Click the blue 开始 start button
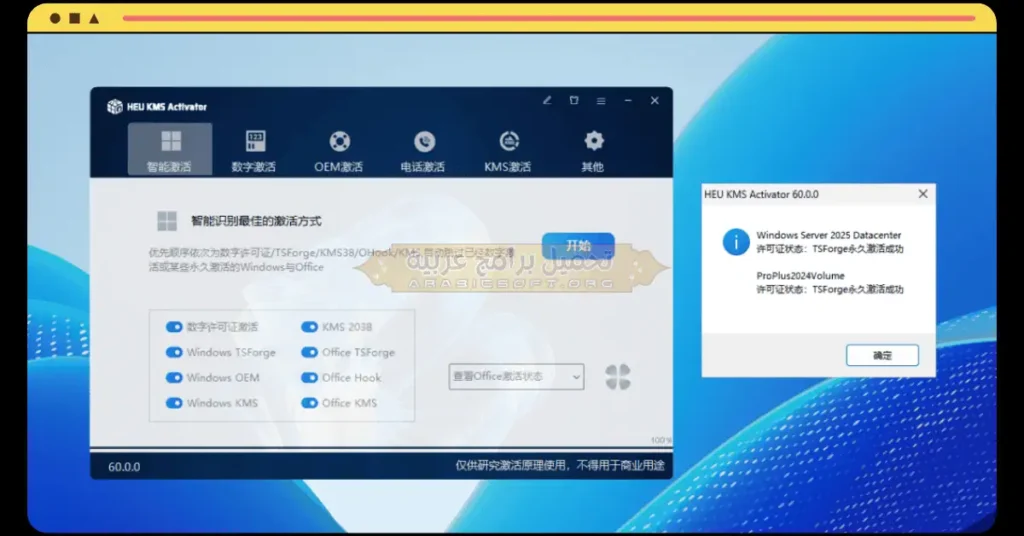 click(578, 245)
